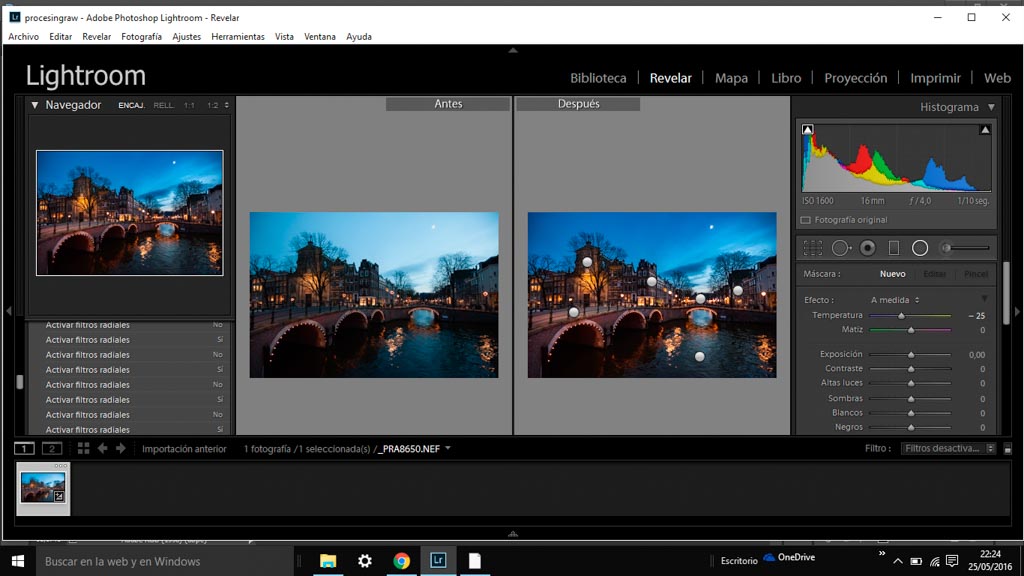Select the Radial Filter tool

[x=920, y=248]
